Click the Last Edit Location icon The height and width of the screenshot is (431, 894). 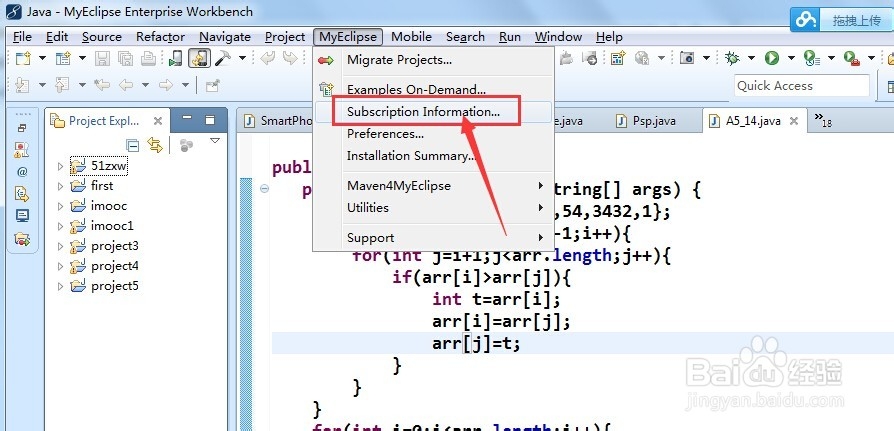(x=102, y=86)
